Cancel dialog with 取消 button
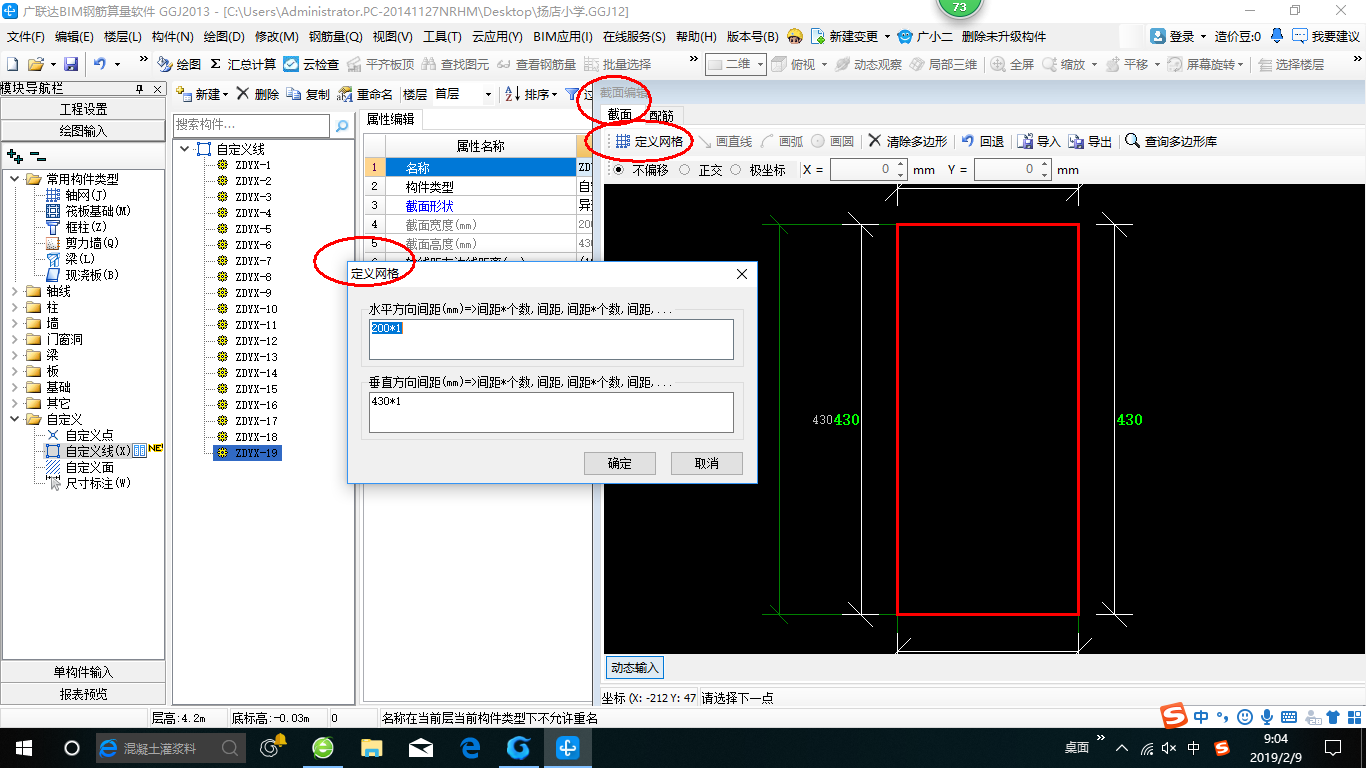The width and height of the screenshot is (1366, 768). [707, 463]
